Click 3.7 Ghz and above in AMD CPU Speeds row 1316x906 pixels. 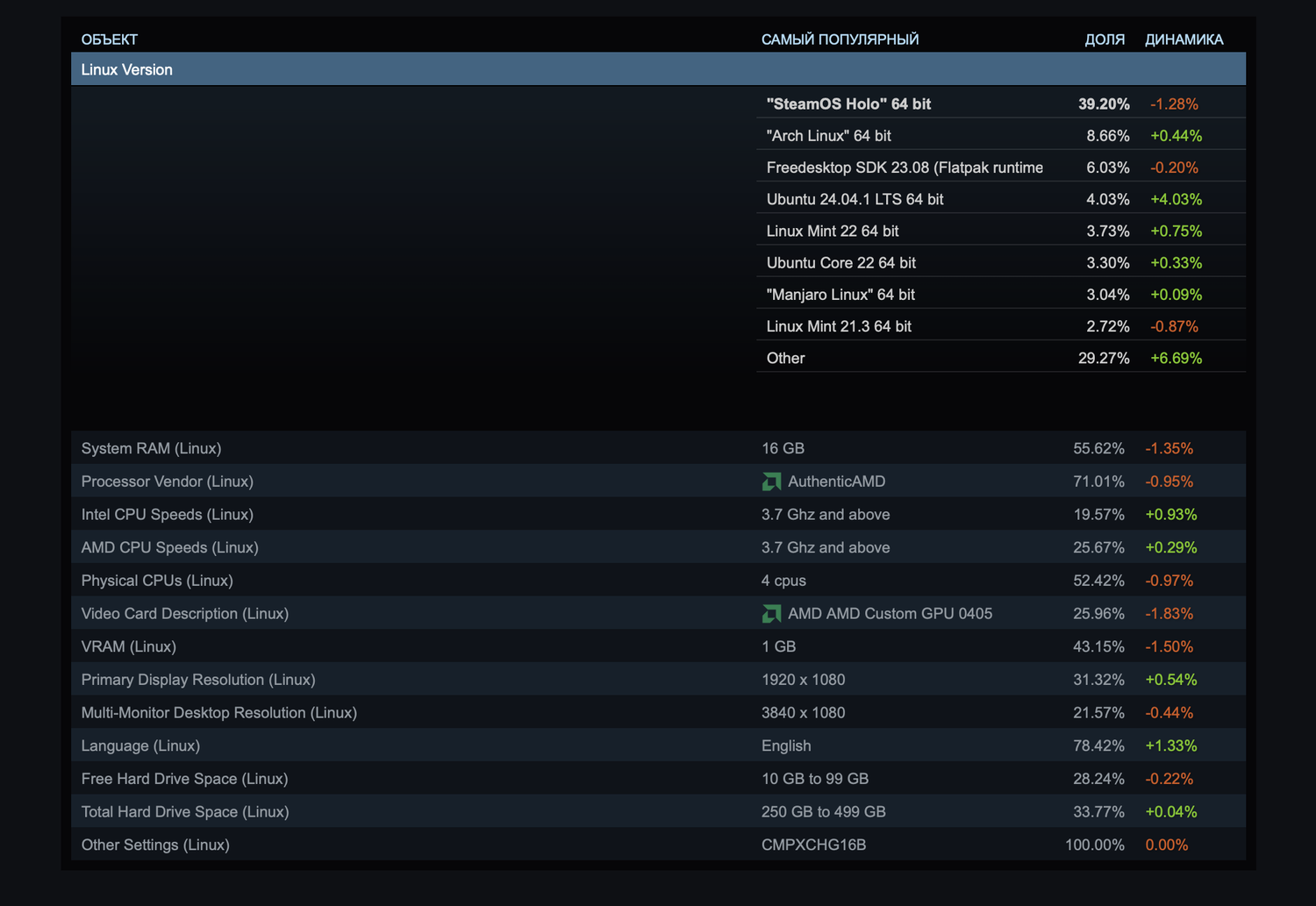pos(826,547)
